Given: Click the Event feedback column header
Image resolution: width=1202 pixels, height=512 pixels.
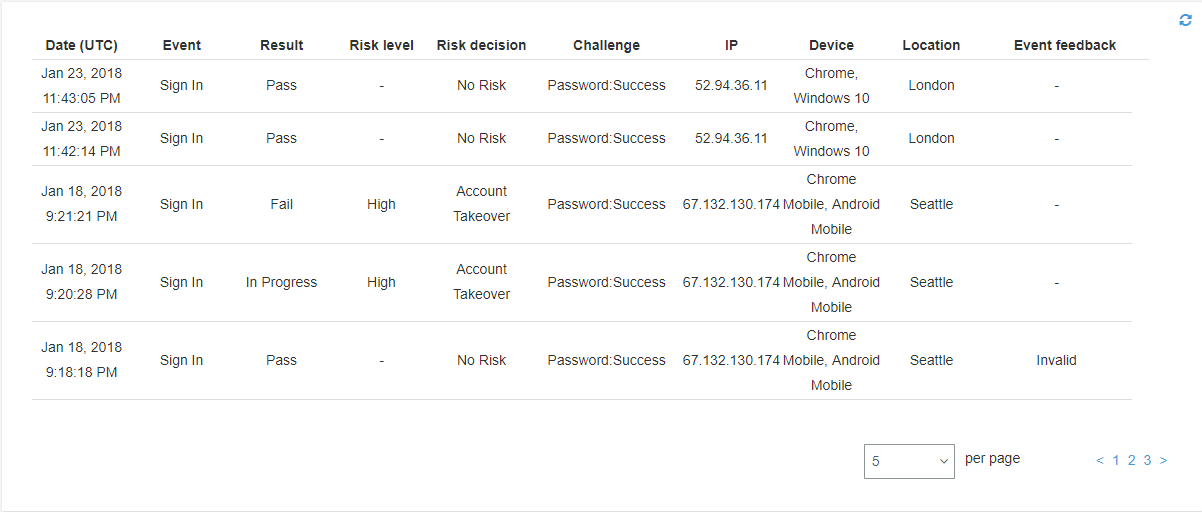Looking at the screenshot, I should [x=1064, y=45].
